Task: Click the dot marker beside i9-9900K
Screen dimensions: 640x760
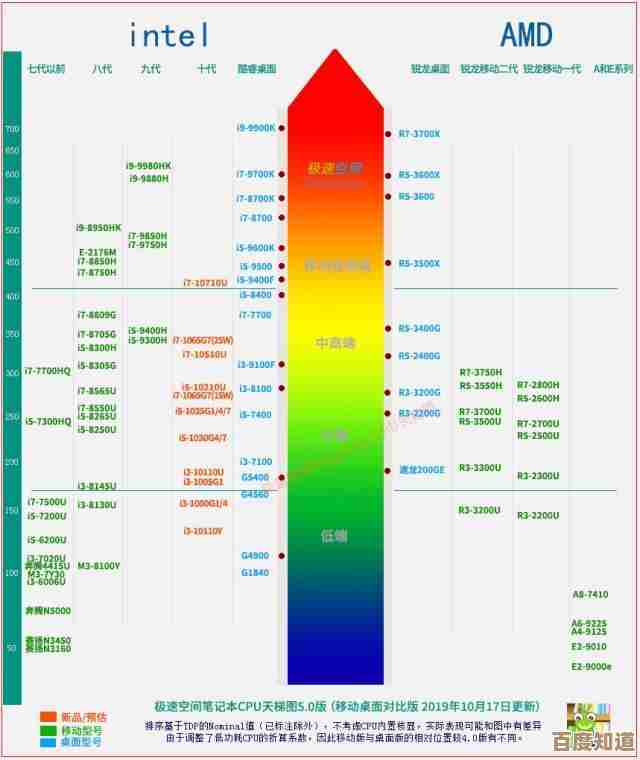Action: click(x=282, y=128)
